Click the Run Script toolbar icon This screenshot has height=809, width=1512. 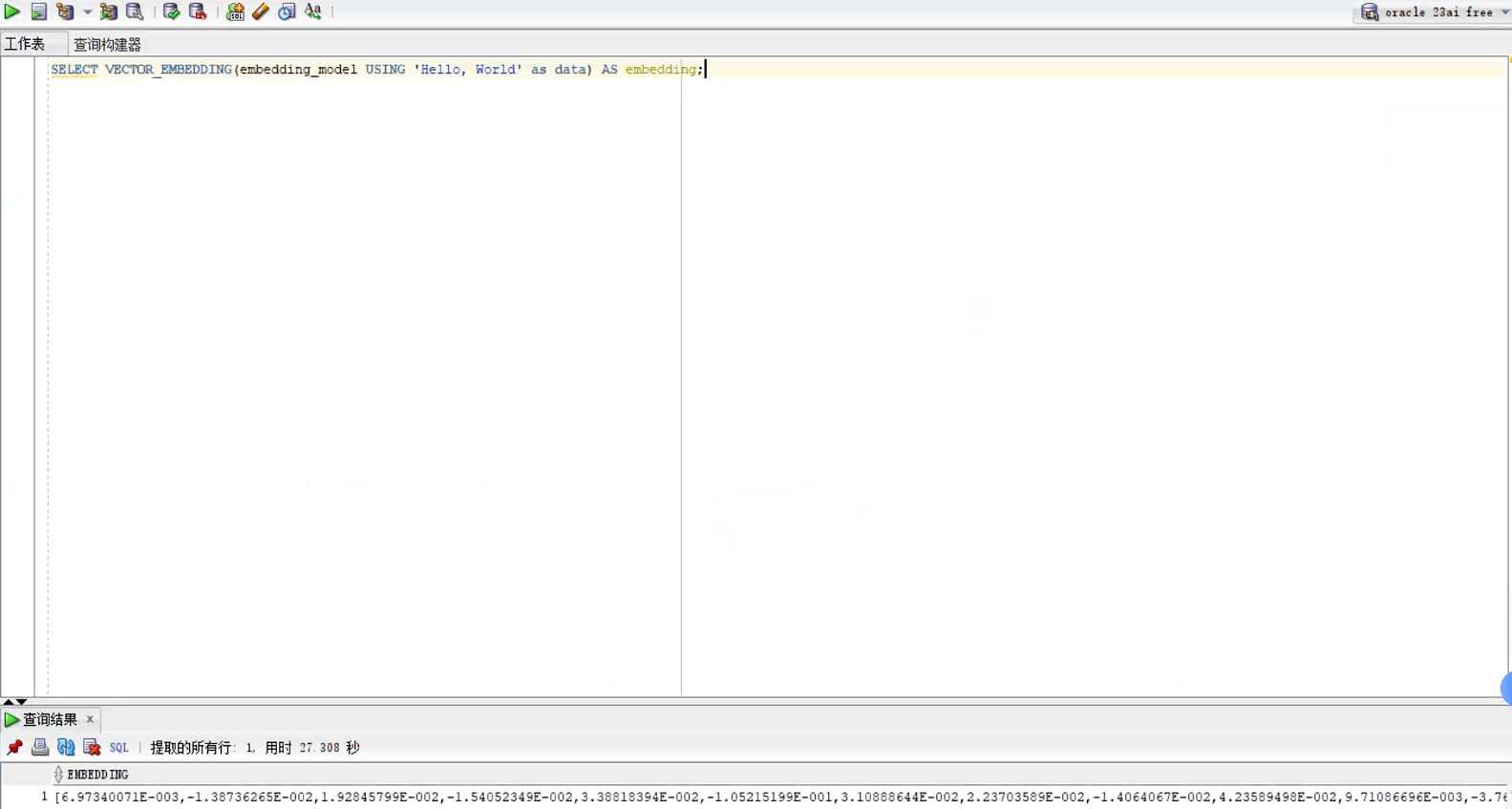click(x=38, y=11)
